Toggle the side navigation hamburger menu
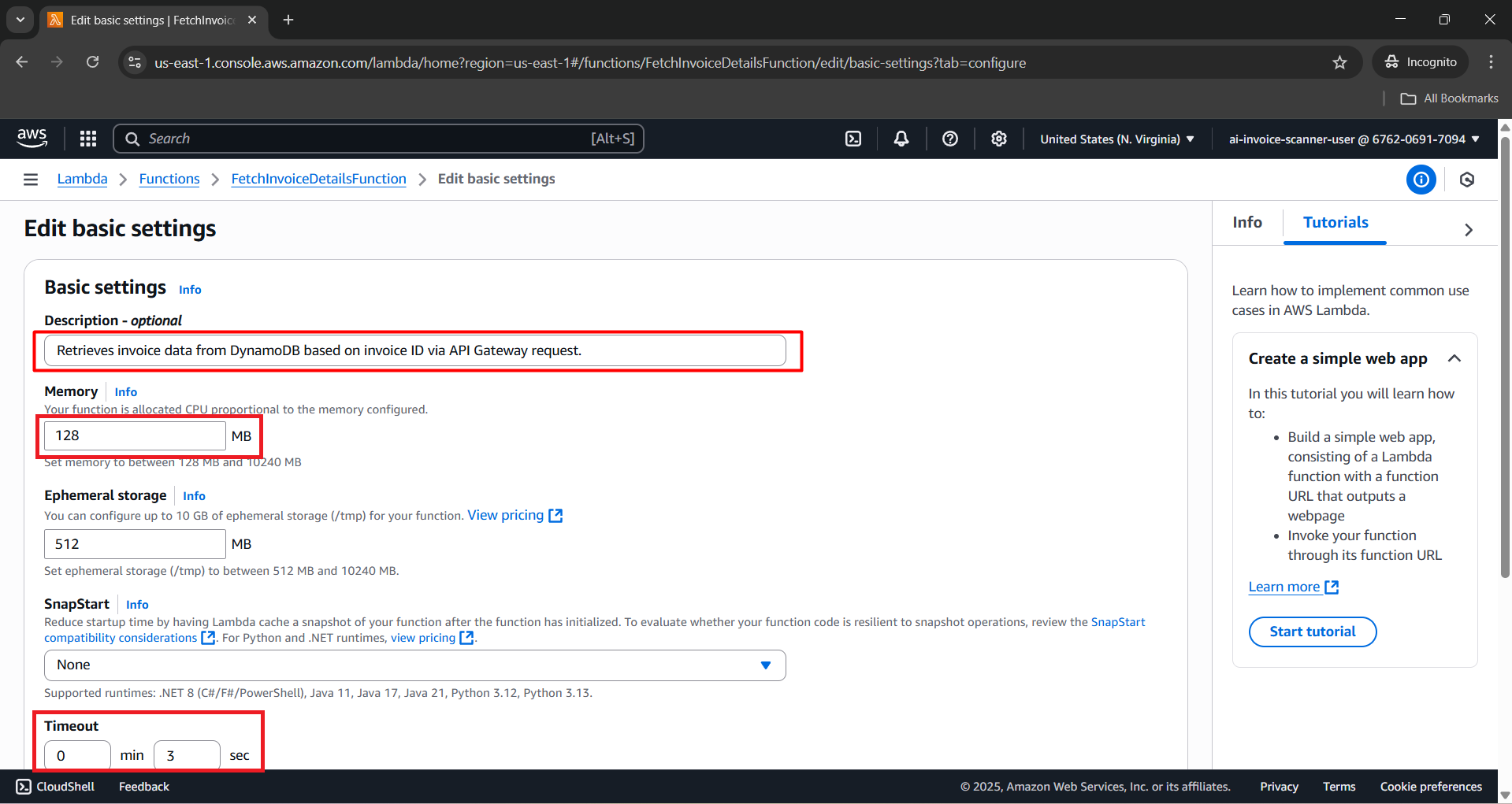 (x=31, y=180)
